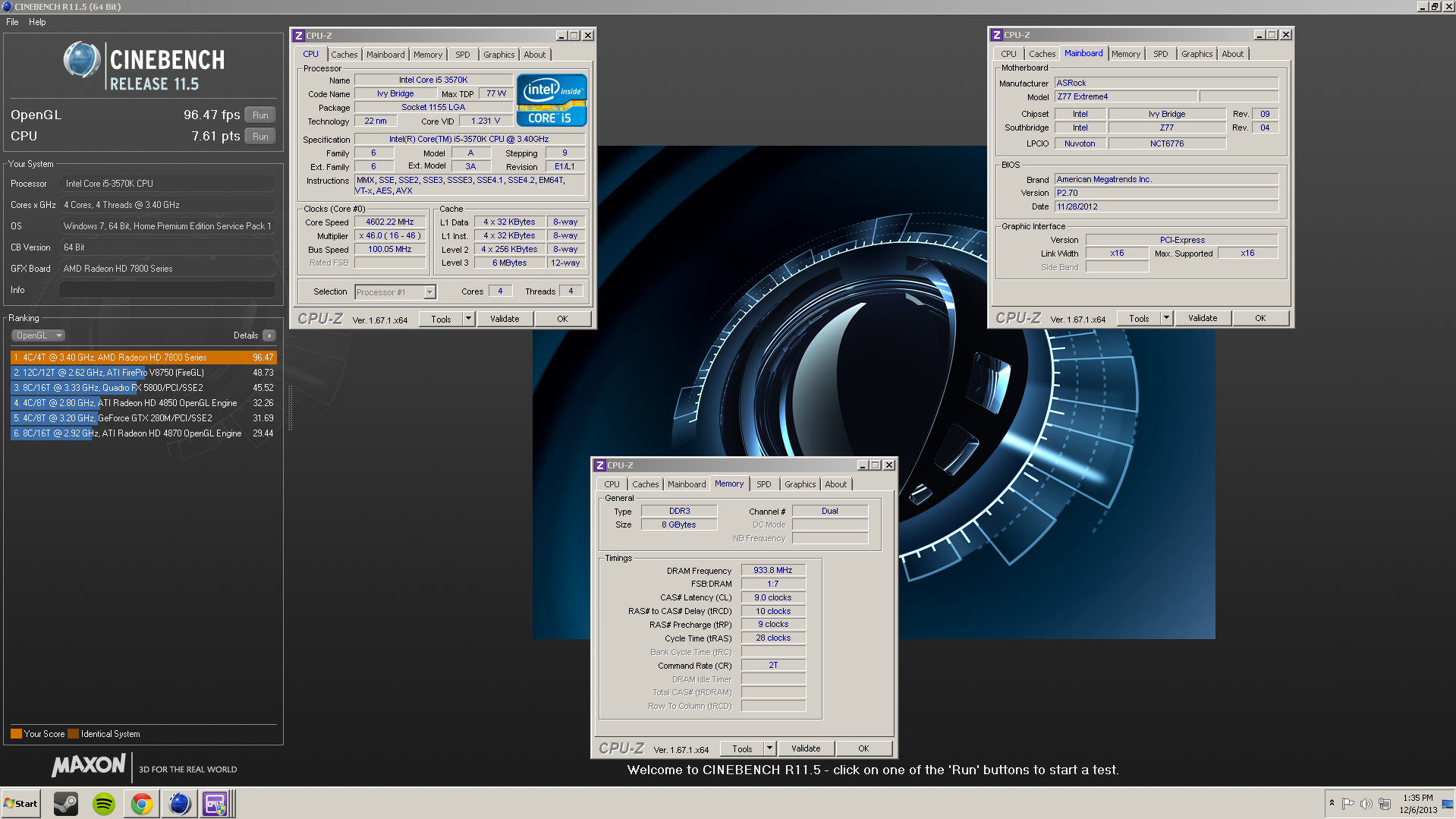This screenshot has height=819, width=1456.
Task: Click OK in Memory window
Action: click(x=863, y=749)
